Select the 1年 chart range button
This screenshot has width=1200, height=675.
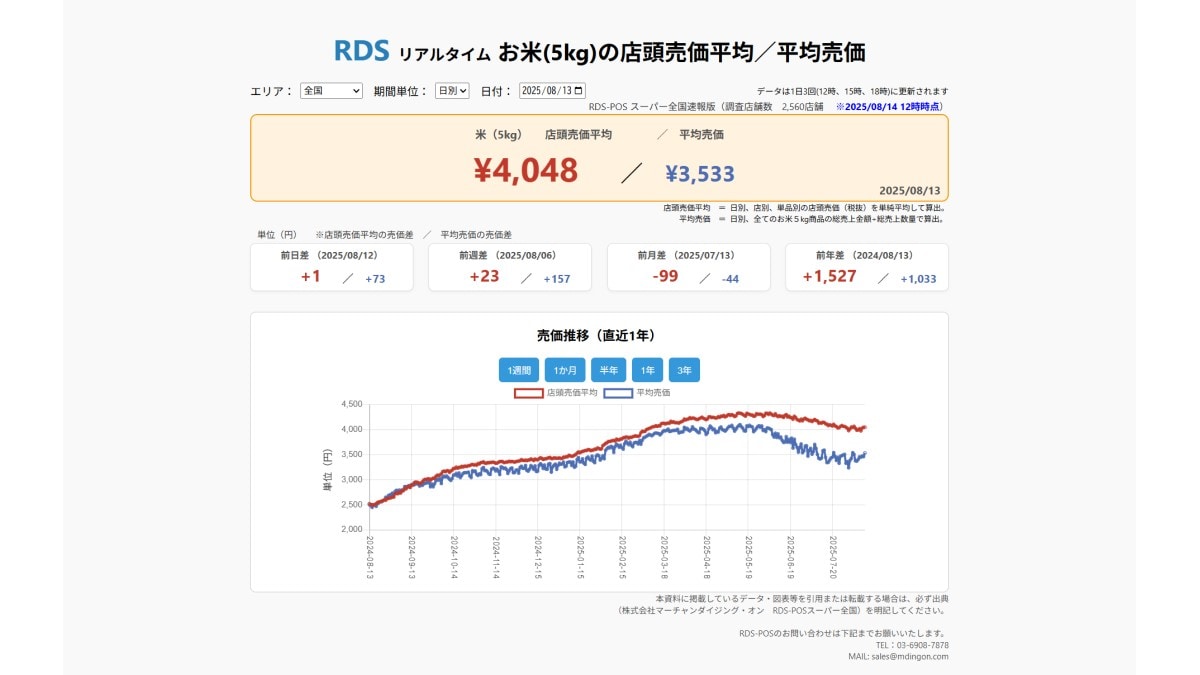647,370
